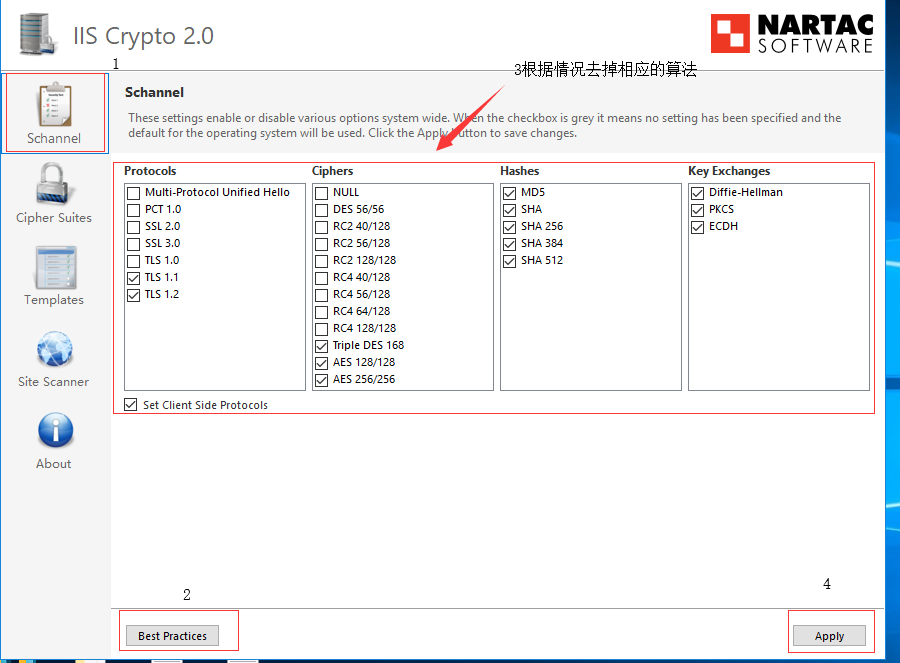The width and height of the screenshot is (900, 663).
Task: Click the Nartac Software logo
Action: pos(792,33)
